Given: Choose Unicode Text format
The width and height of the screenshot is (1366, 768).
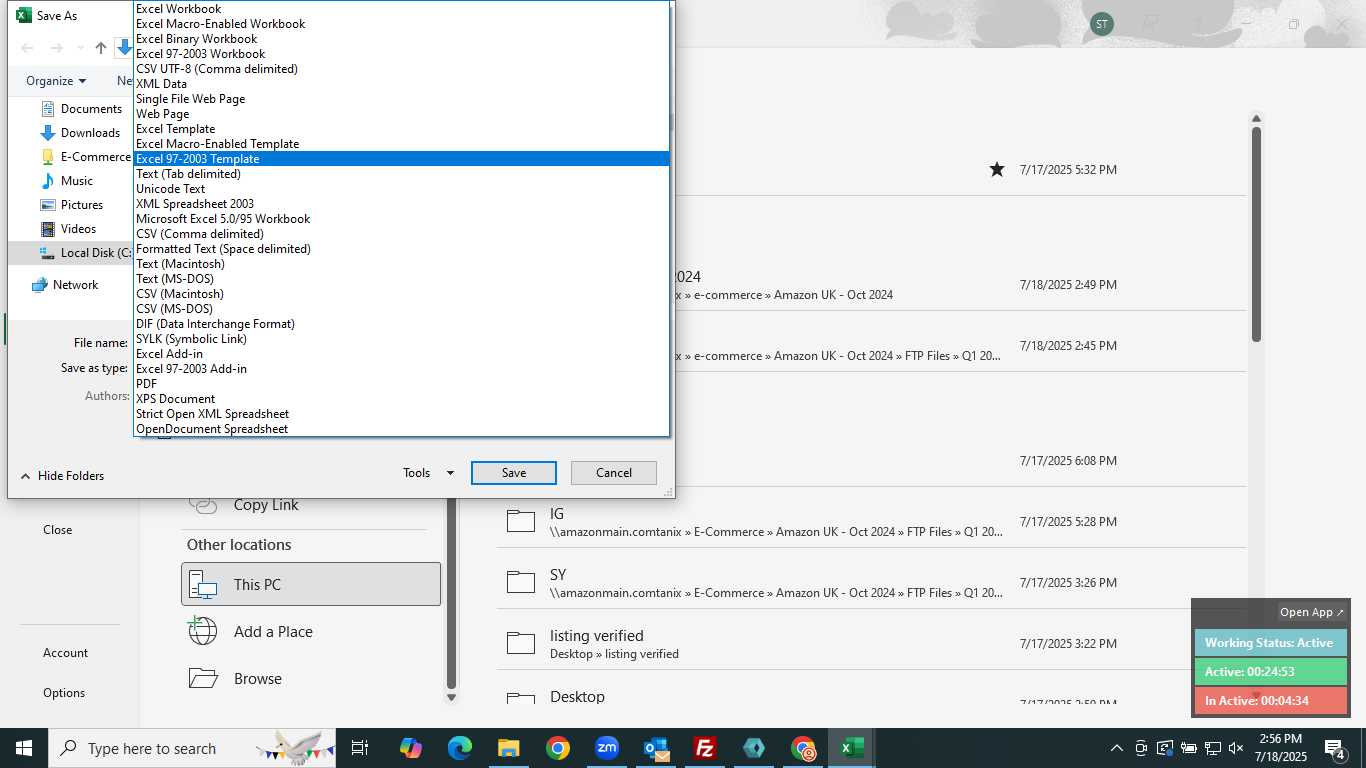Looking at the screenshot, I should pyautogui.click(x=401, y=189).
